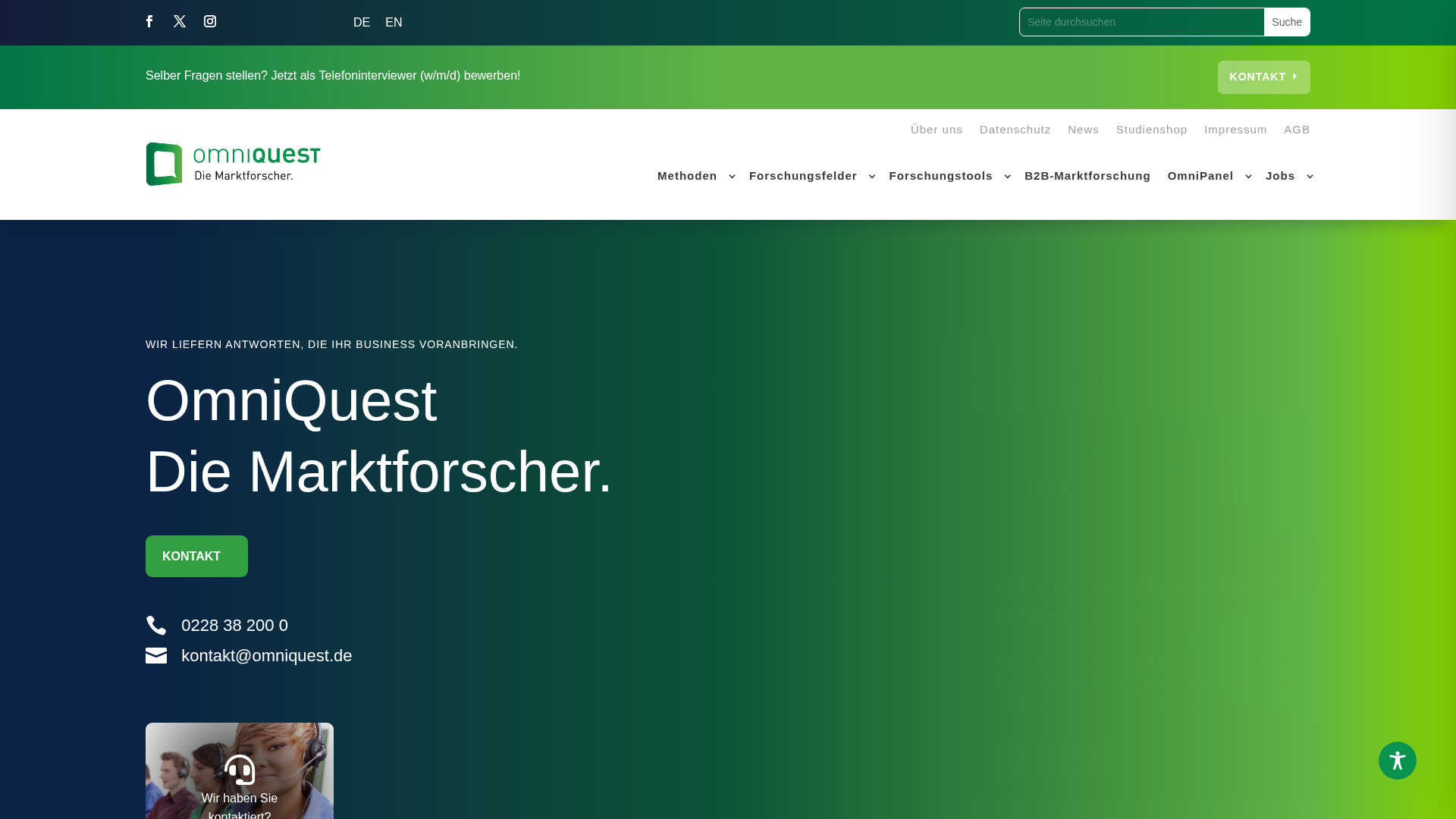The image size is (1456, 819).
Task: Open the Forschungsfelder menu
Action: (803, 176)
